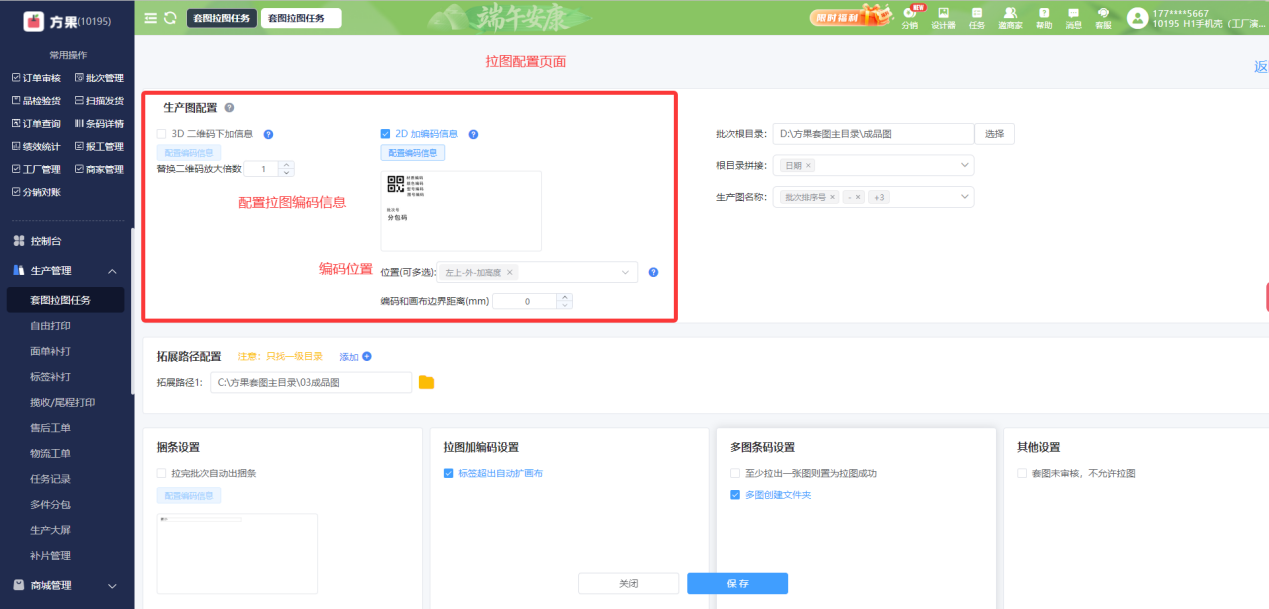Click help icon beside 生产图配置 title
The height and width of the screenshot is (609, 1269).
click(229, 107)
